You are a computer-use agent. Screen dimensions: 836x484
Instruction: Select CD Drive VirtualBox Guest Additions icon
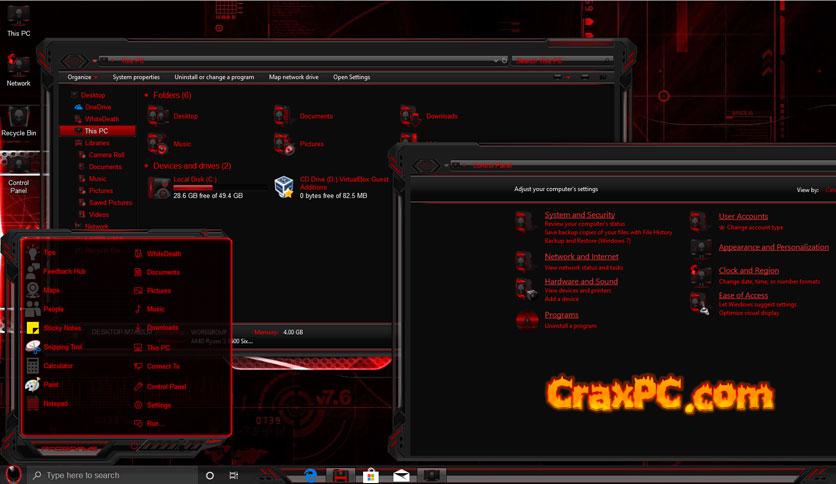tap(284, 187)
